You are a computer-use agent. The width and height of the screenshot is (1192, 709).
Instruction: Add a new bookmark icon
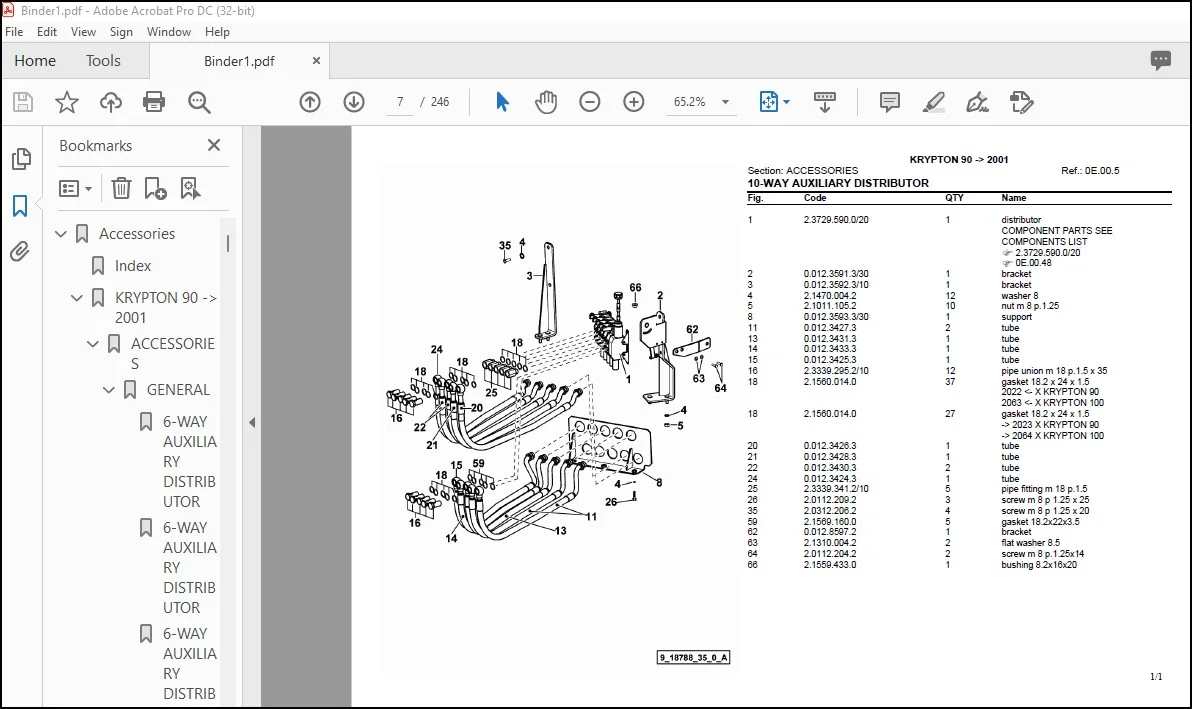click(x=155, y=188)
